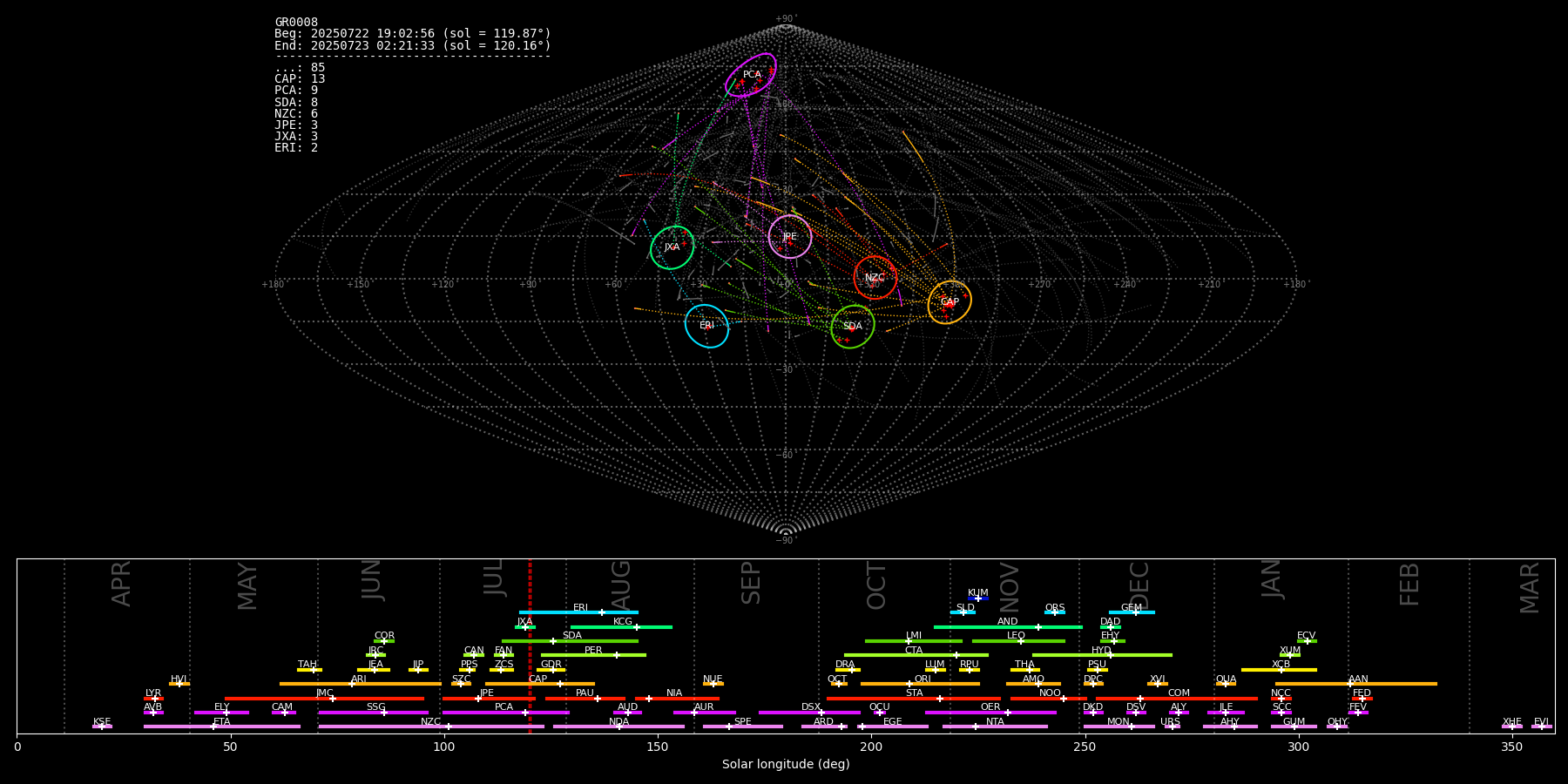Click the NZC radiant circle on sky map
This screenshot has width=1568, height=784.
click(875, 278)
